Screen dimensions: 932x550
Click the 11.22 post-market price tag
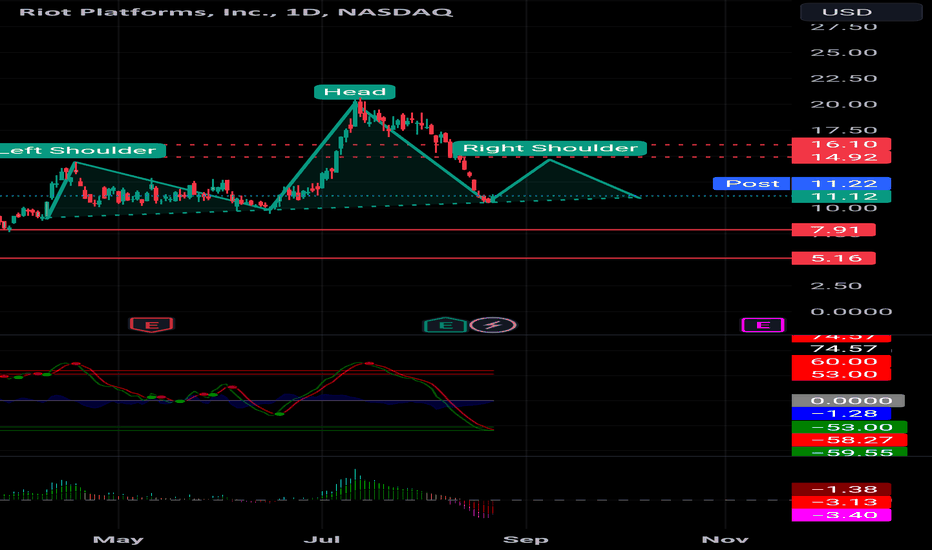841,184
